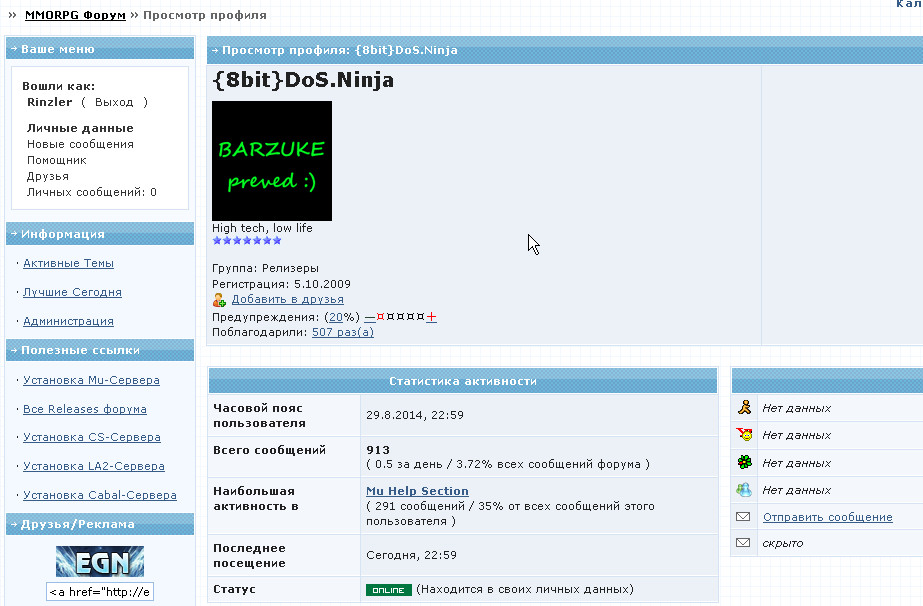Viewport: 923px width, 606px height.
Task: Click the High tech, low life title
Action: coord(262,228)
